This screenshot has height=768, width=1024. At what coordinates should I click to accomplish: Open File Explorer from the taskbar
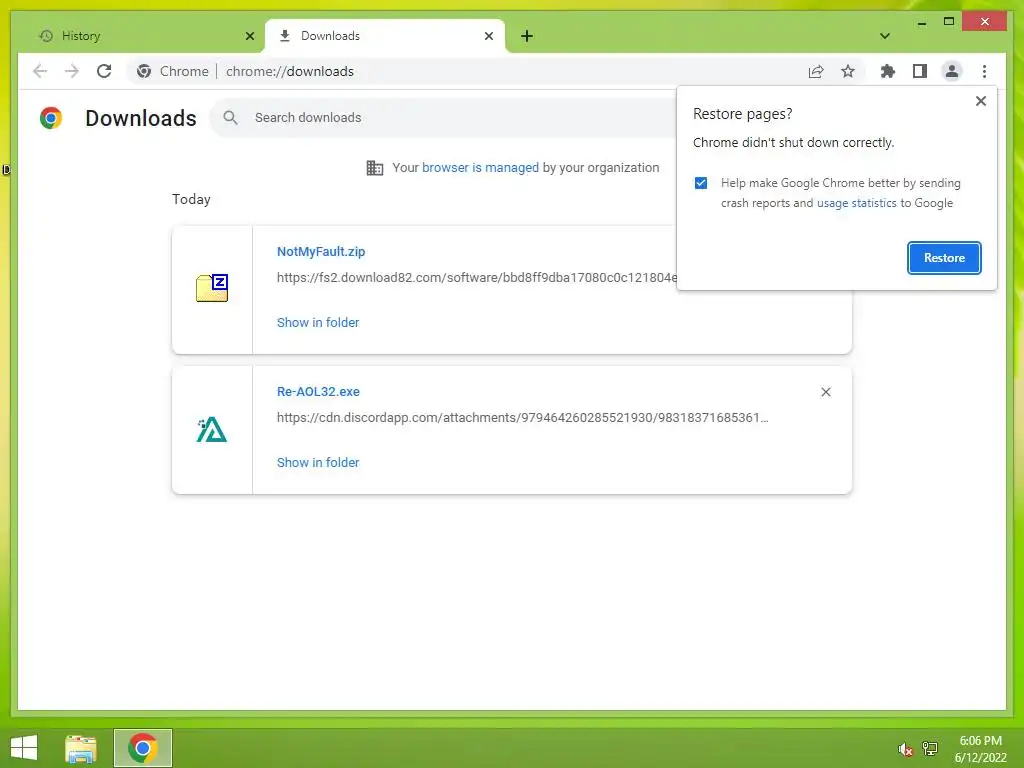tap(81, 748)
